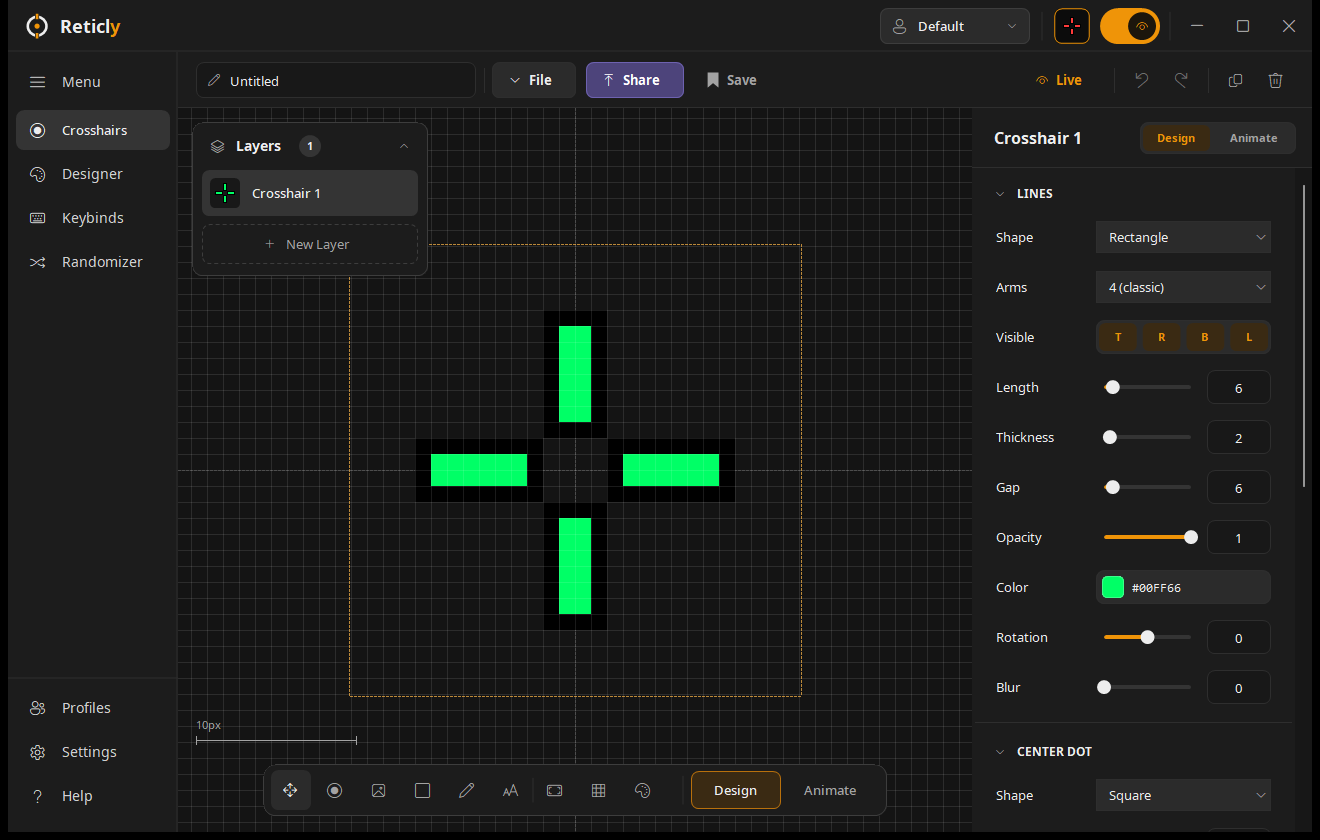Image resolution: width=1320 pixels, height=840 pixels.
Task: Collapse the CENTER DOT section
Action: click(x=1001, y=751)
